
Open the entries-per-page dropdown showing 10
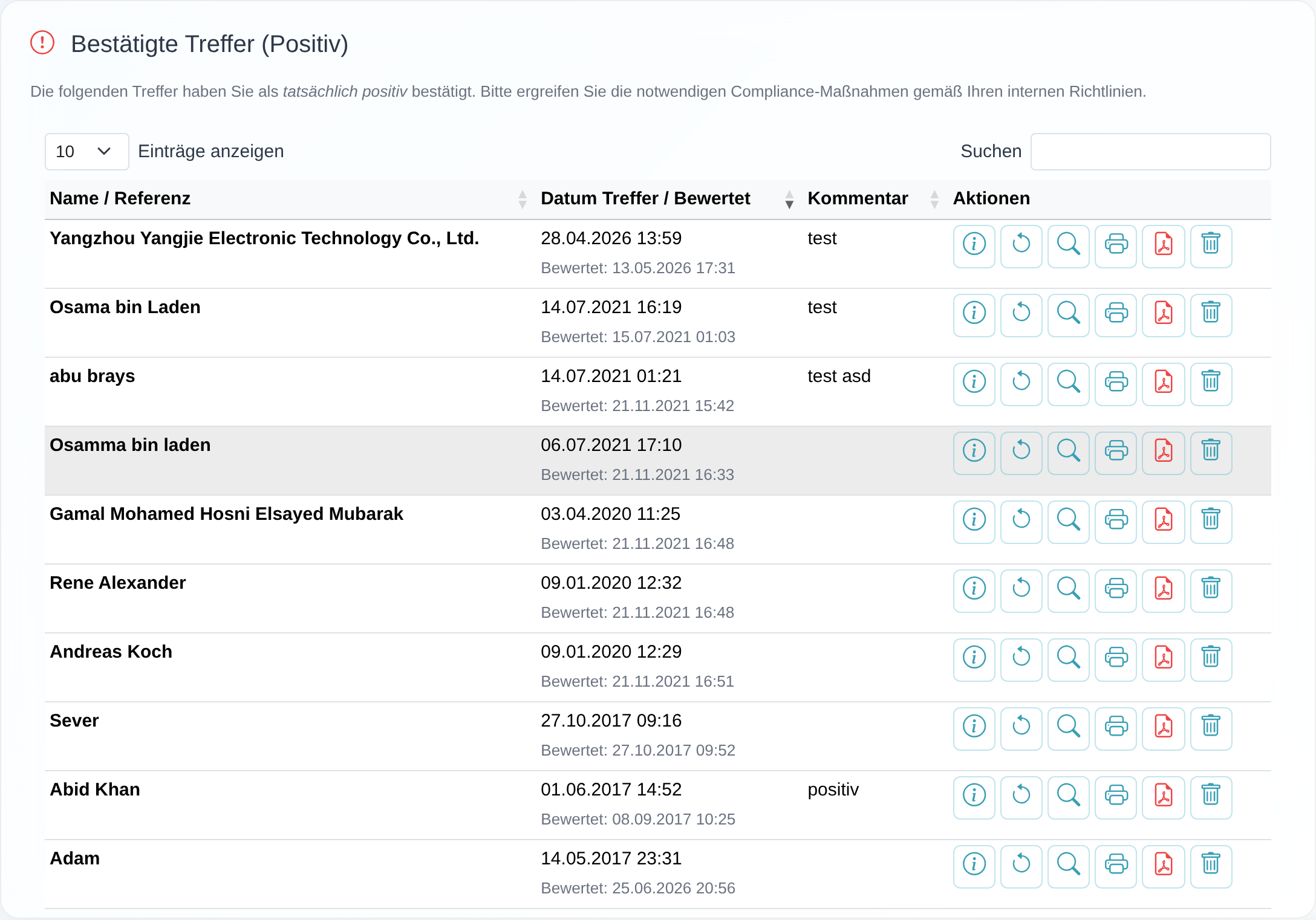86,151
